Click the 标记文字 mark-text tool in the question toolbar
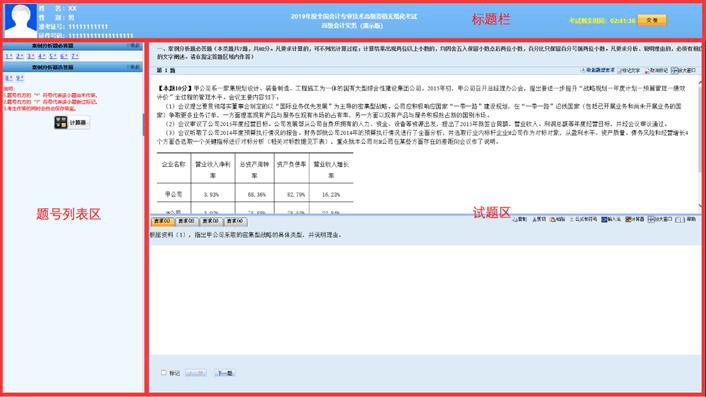Image resolution: width=706 pixels, height=397 pixels. (629, 71)
